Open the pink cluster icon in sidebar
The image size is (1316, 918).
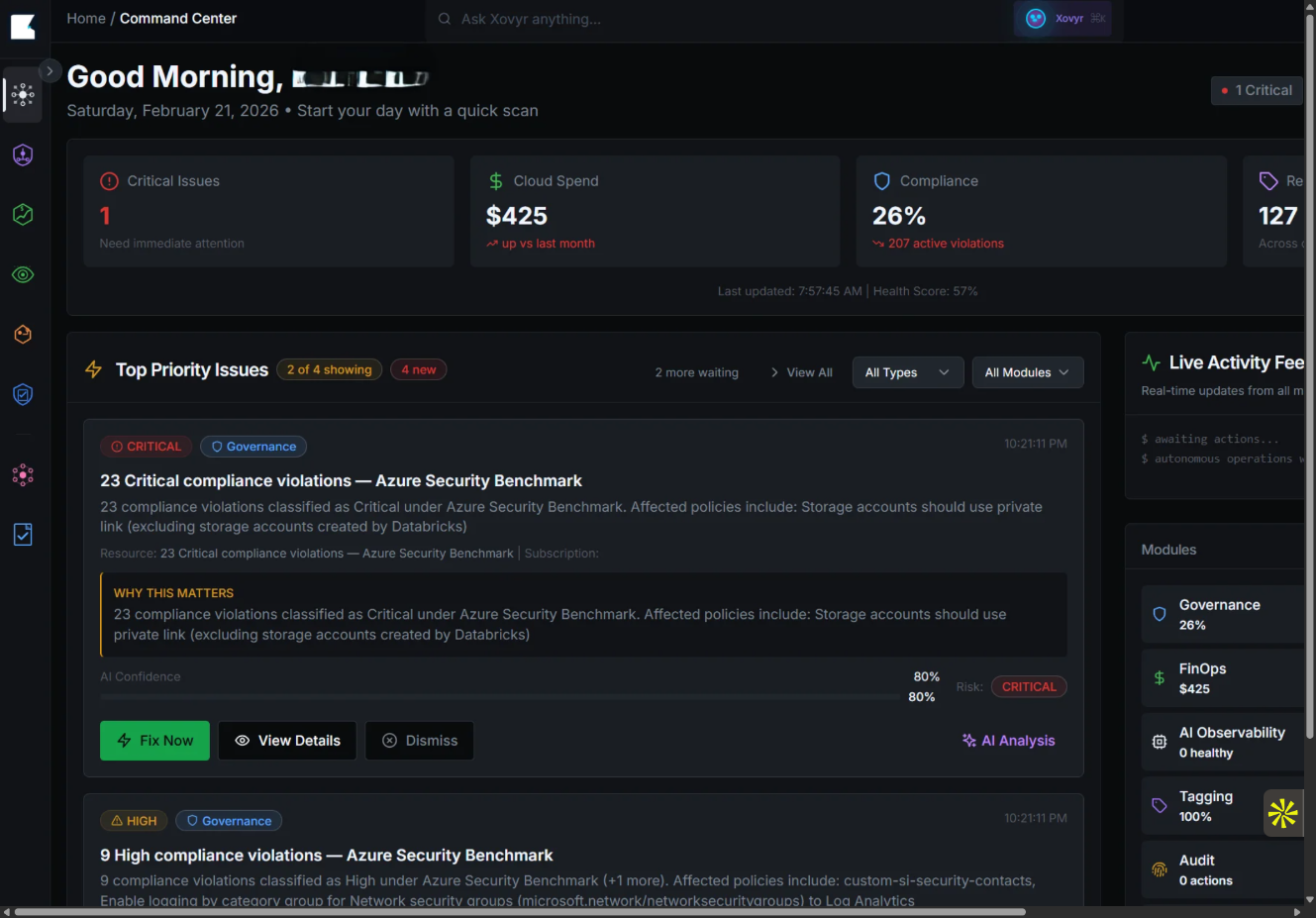[x=23, y=475]
